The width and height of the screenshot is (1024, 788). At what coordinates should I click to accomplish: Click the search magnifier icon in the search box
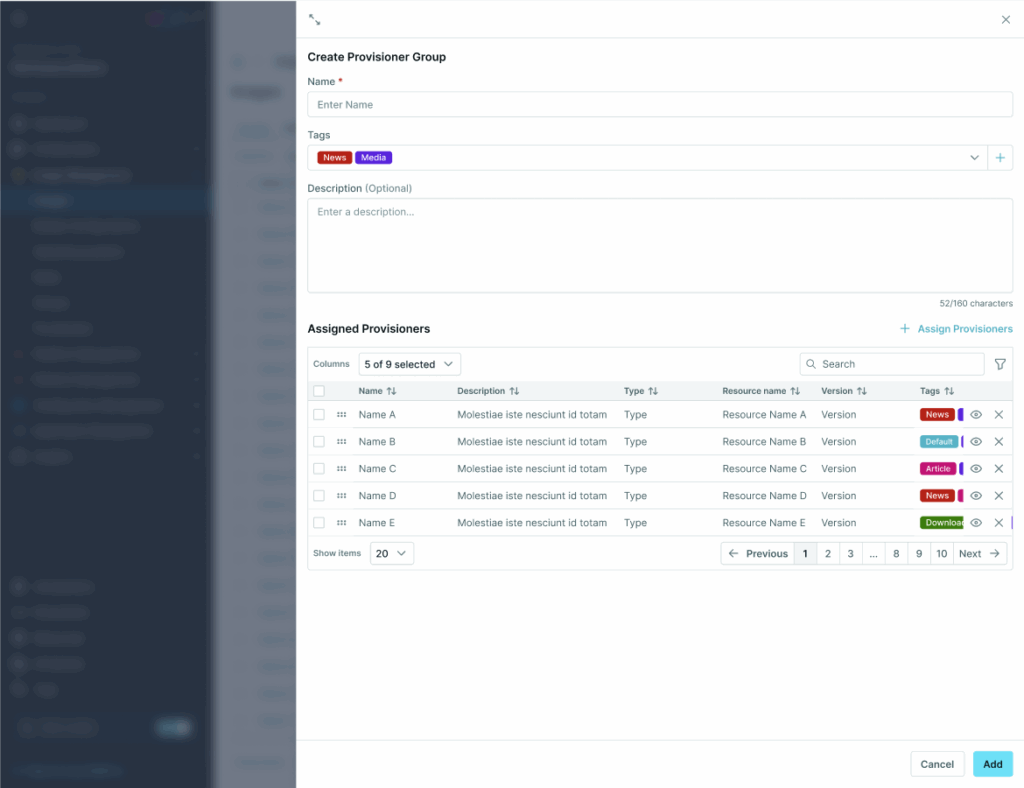coord(810,364)
